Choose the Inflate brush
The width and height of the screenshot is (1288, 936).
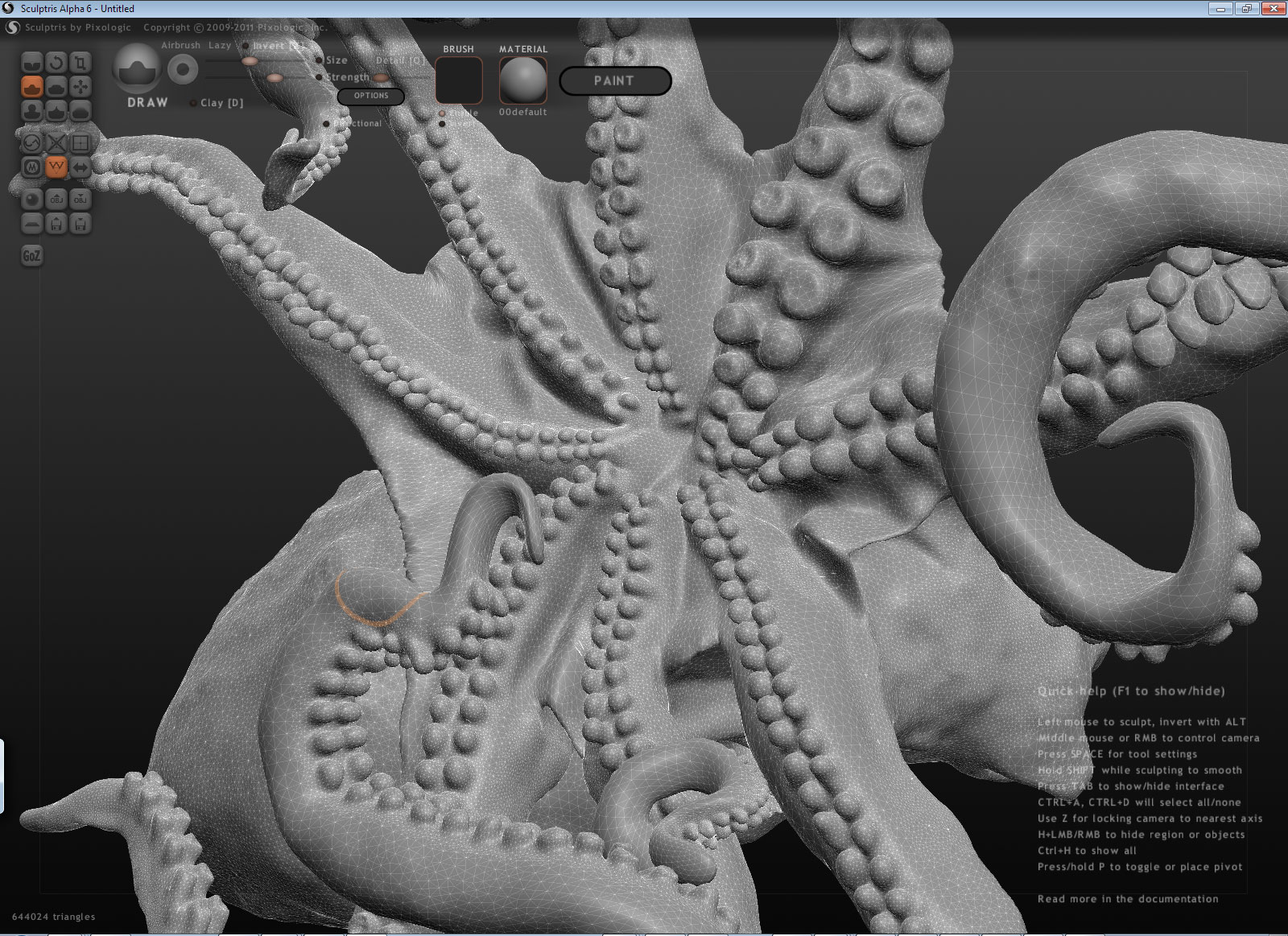[x=32, y=110]
